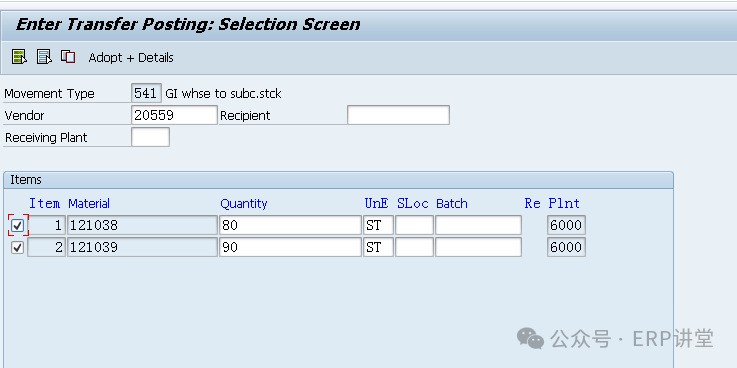Click the SLoc field for material 121038
This screenshot has width=737, height=368.
pos(414,225)
